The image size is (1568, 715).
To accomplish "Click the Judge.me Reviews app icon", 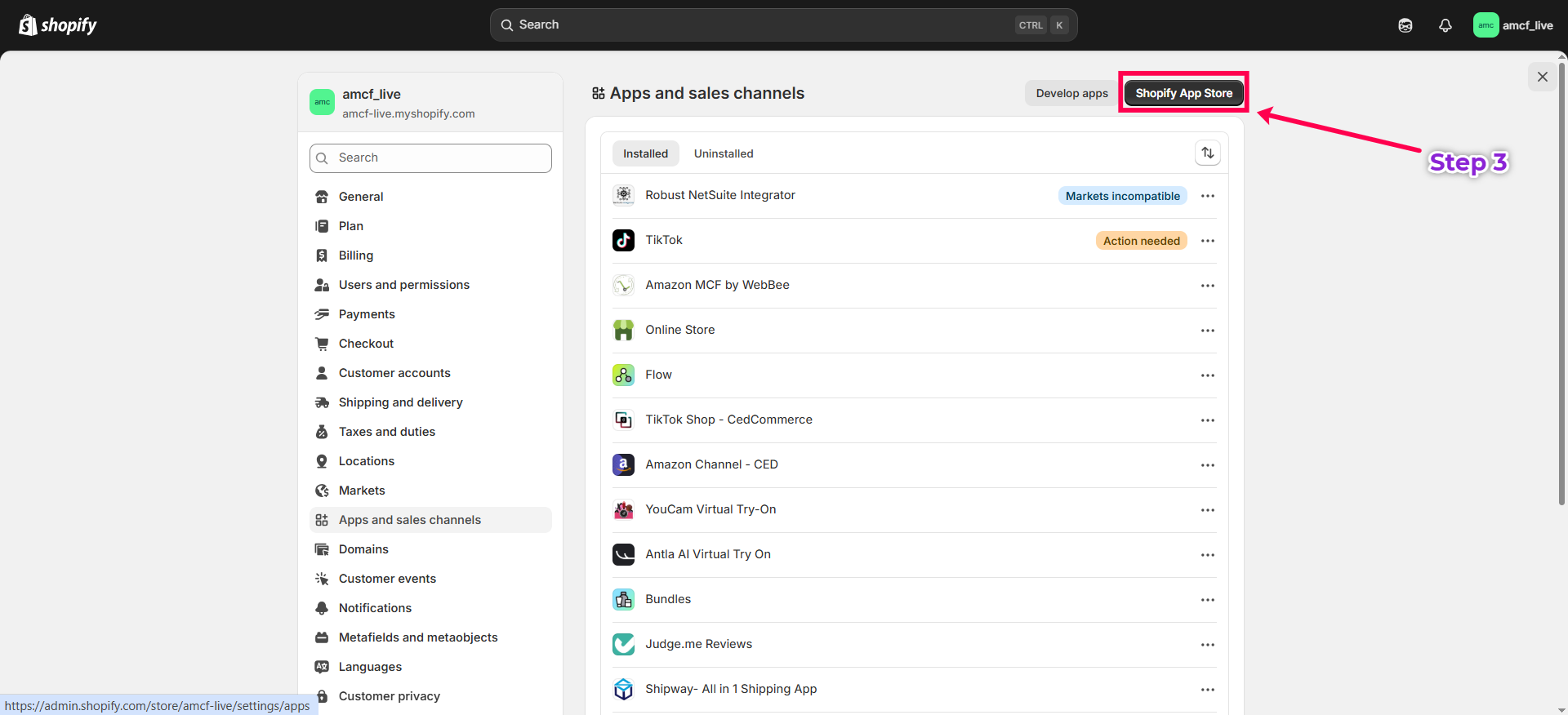I will coord(623,644).
